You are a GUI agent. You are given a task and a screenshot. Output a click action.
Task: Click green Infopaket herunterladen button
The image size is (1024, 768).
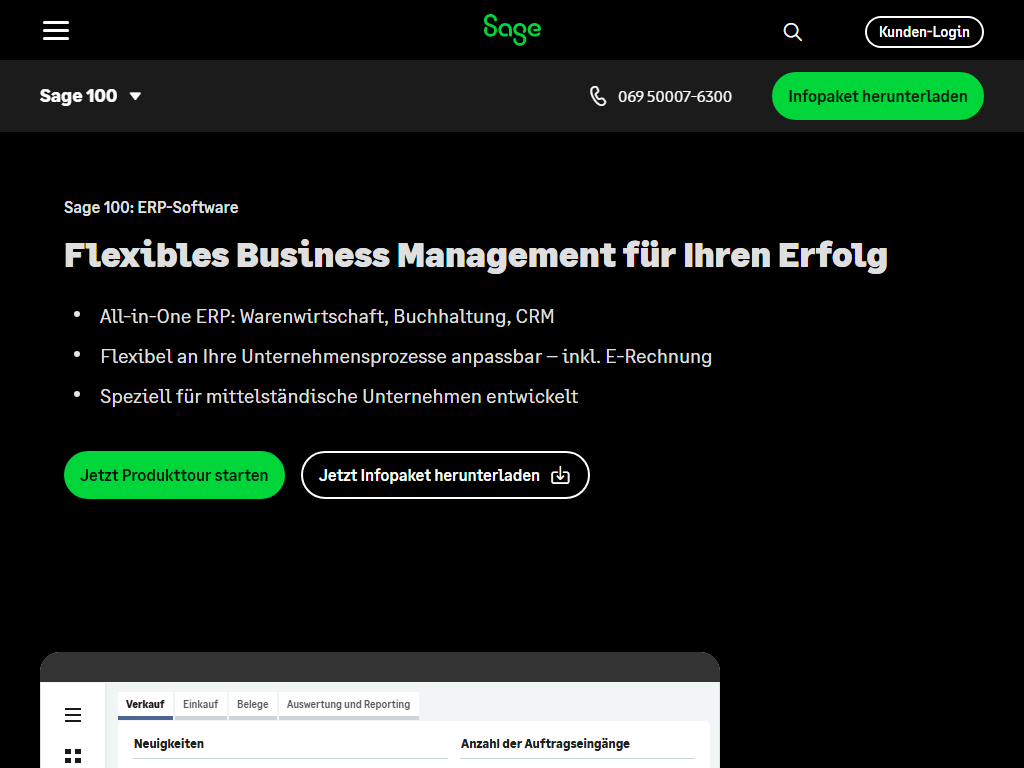point(878,96)
